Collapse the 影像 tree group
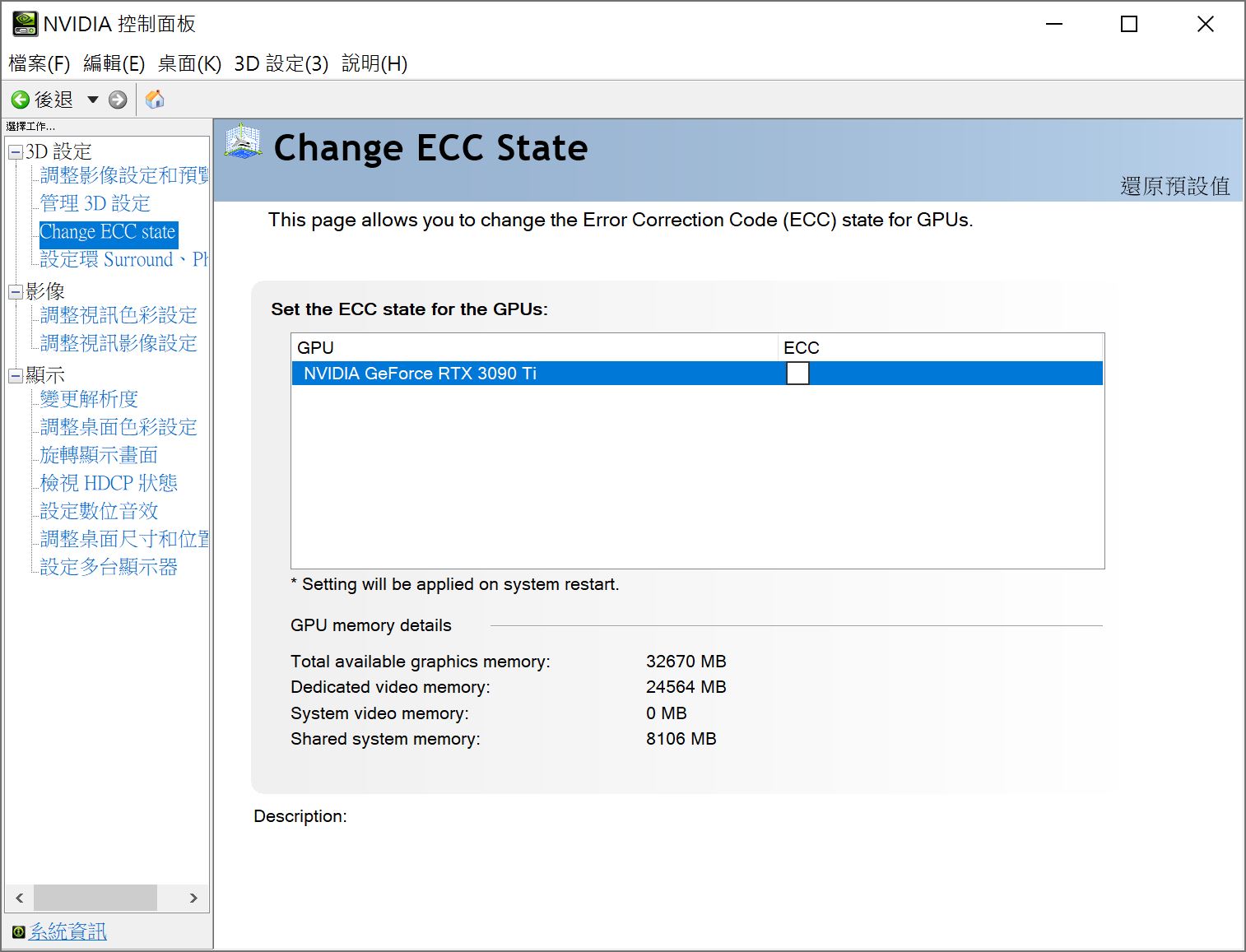Image resolution: width=1246 pixels, height=952 pixels. pos(16,291)
